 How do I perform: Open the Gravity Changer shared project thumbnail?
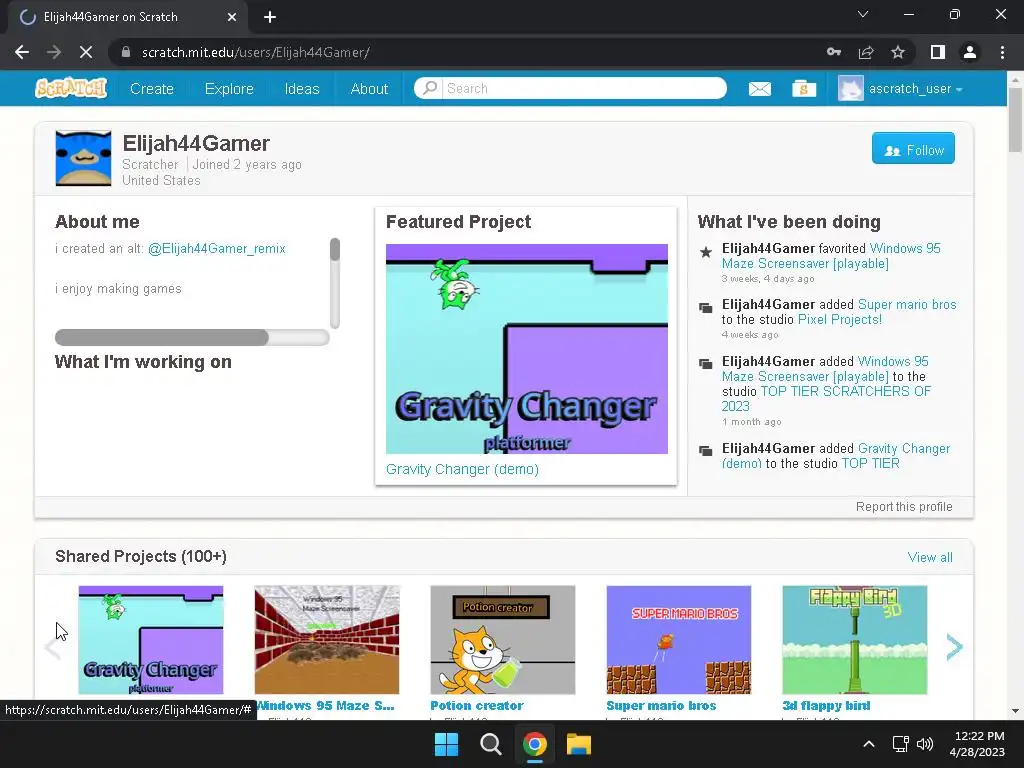tap(151, 640)
